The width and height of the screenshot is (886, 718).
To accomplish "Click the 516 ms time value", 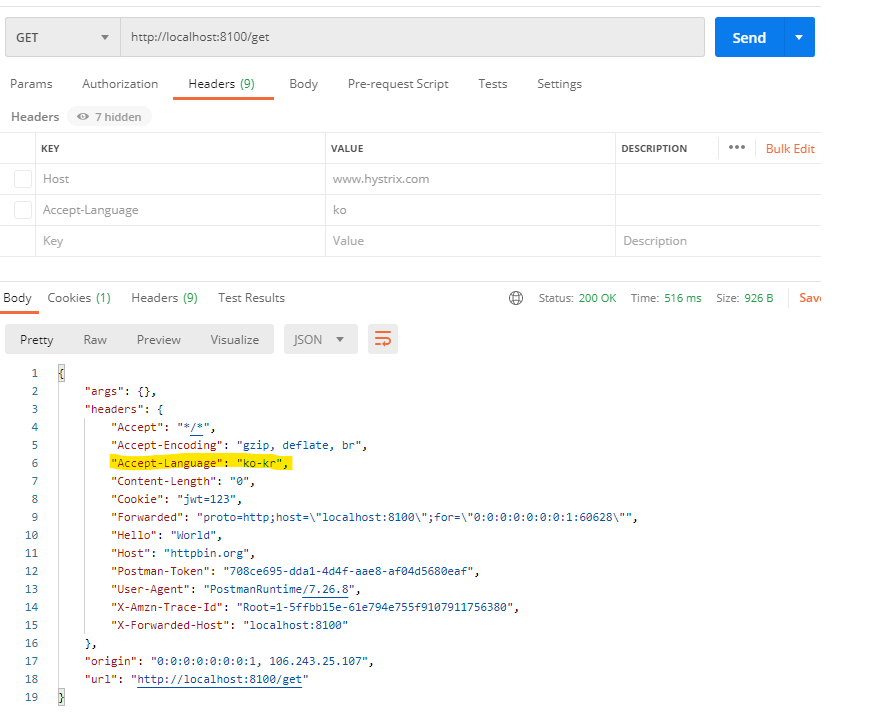I will [683, 298].
